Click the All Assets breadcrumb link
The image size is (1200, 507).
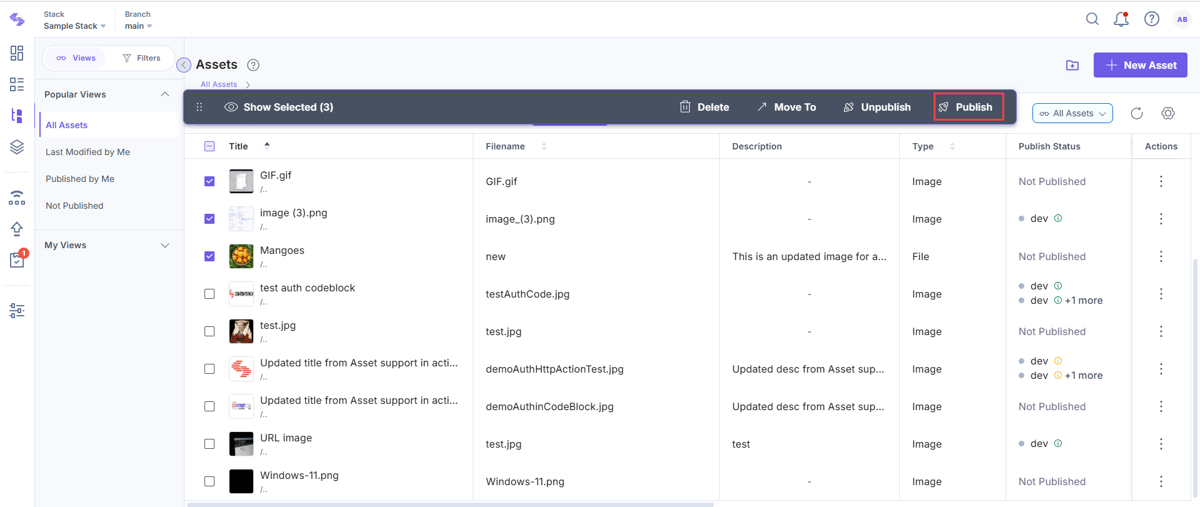coord(219,85)
